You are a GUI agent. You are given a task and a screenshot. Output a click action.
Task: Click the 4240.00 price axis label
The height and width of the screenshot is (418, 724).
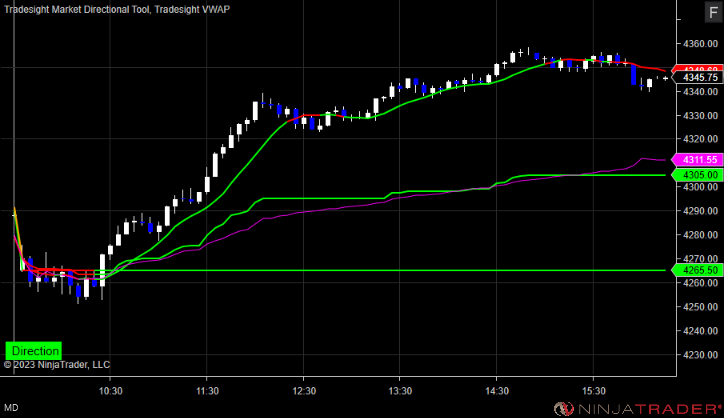tap(700, 331)
